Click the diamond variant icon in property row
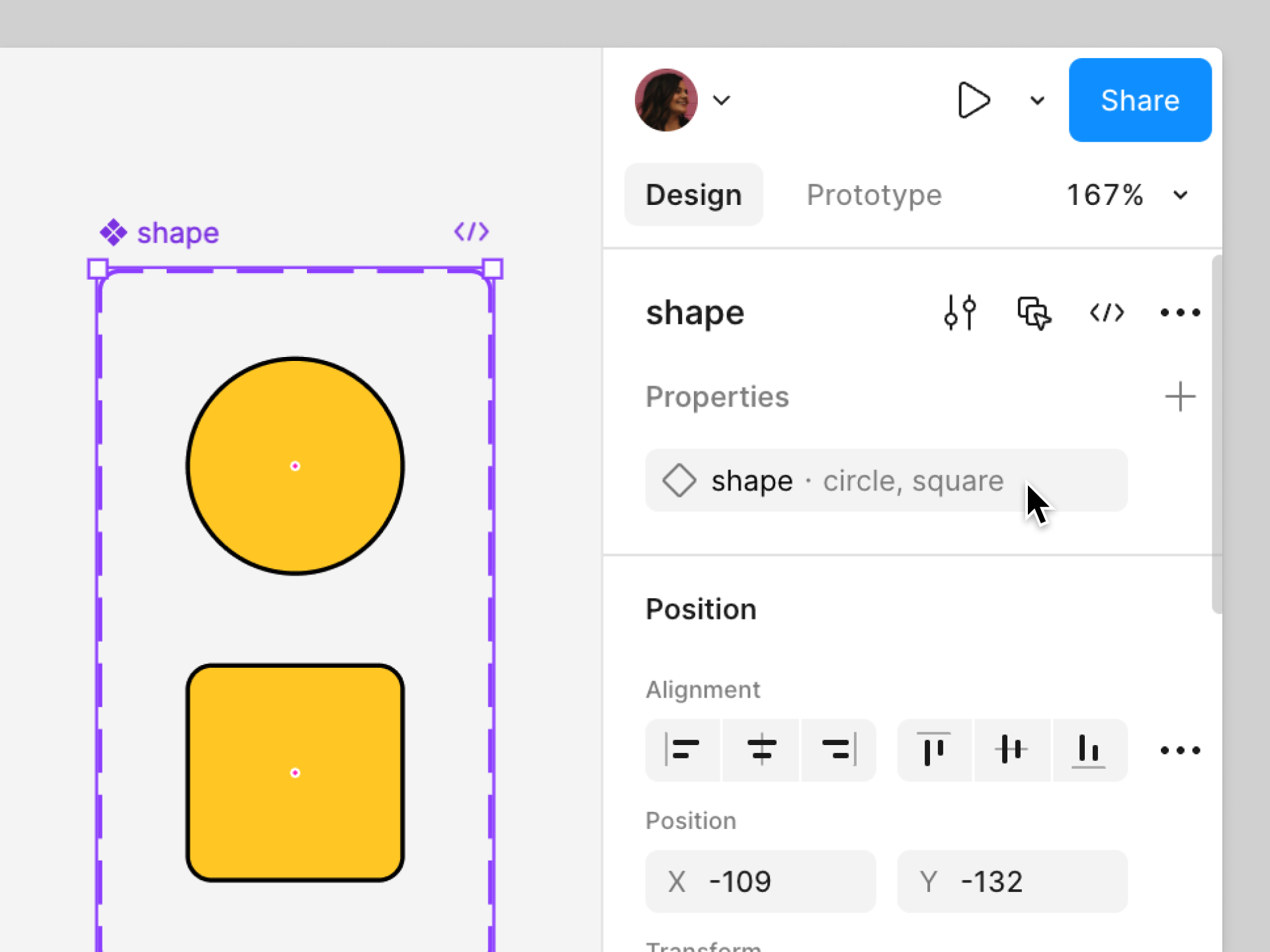Image resolution: width=1270 pixels, height=952 pixels. point(679,480)
